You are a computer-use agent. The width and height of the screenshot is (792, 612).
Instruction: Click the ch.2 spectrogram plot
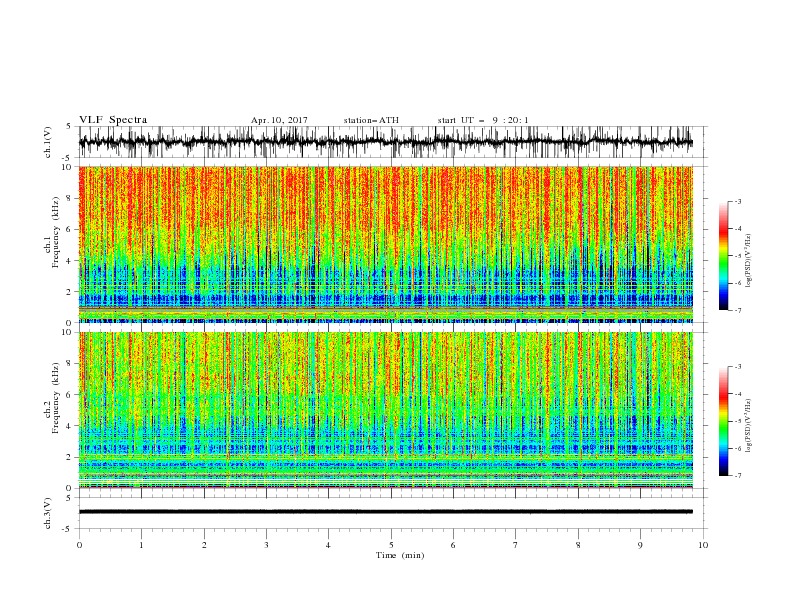pyautogui.click(x=386, y=410)
